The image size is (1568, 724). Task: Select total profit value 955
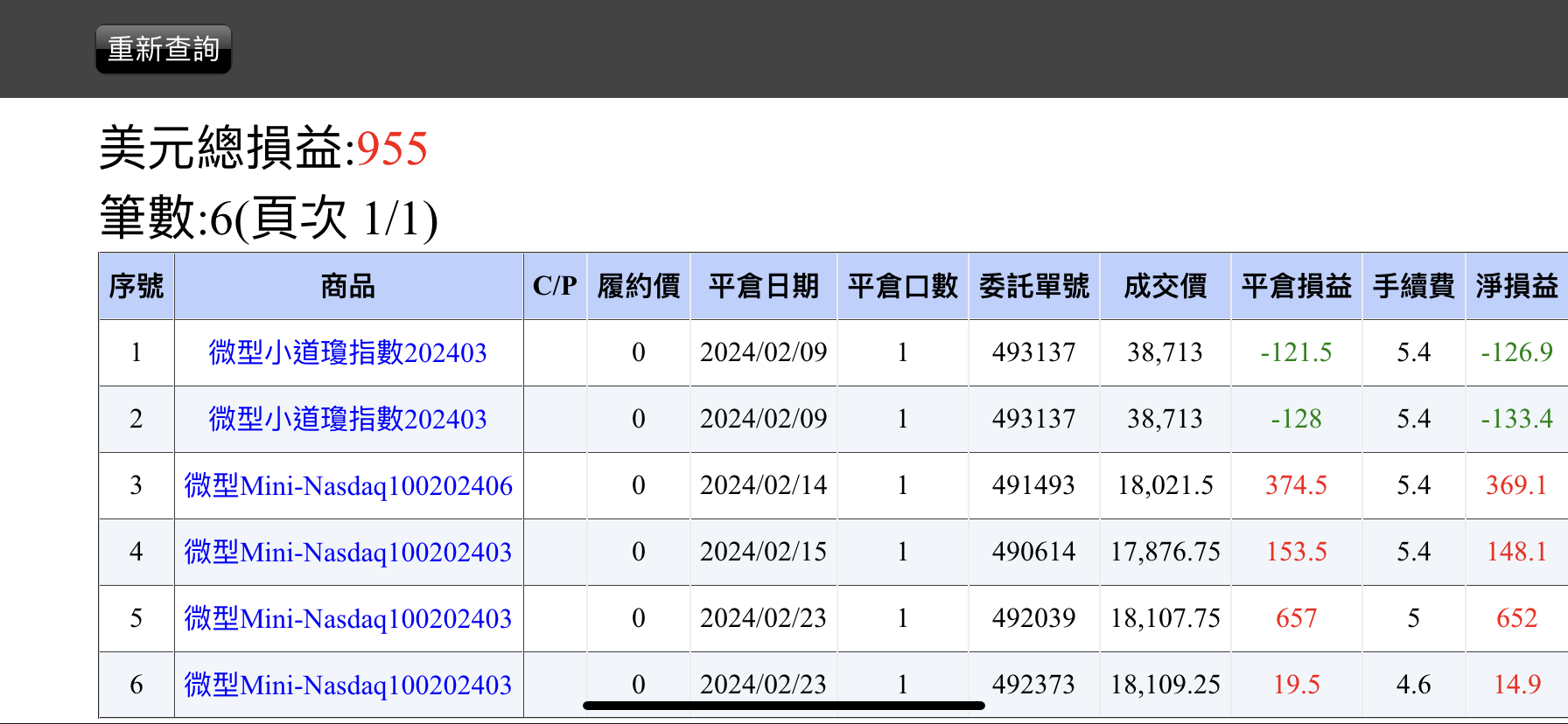click(x=392, y=148)
